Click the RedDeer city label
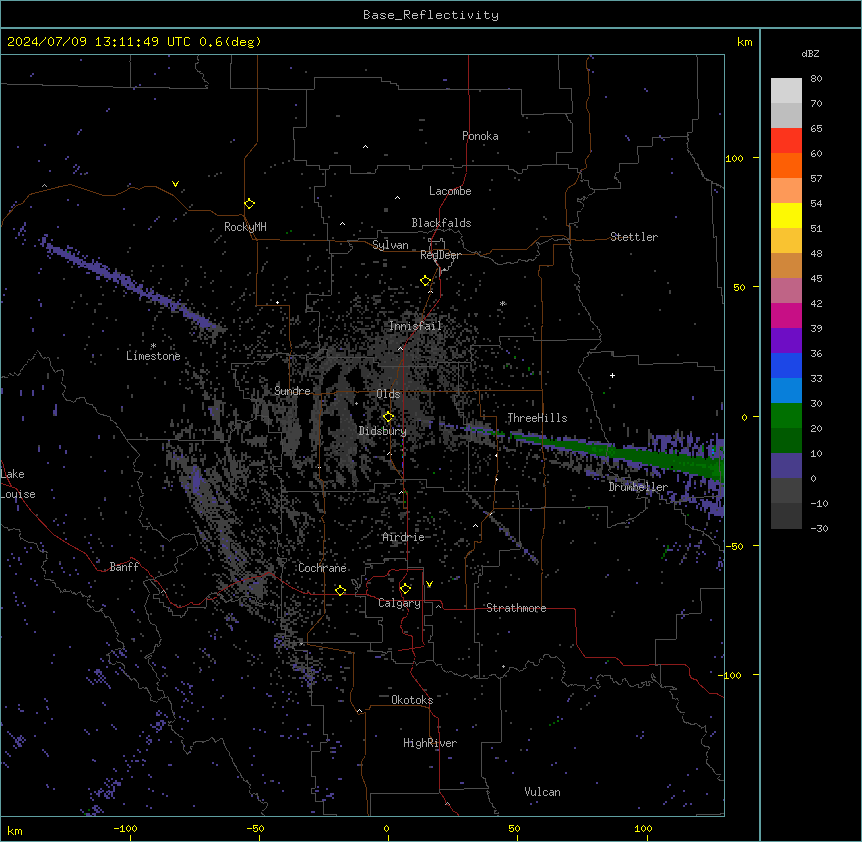The width and height of the screenshot is (862, 842). click(x=440, y=255)
